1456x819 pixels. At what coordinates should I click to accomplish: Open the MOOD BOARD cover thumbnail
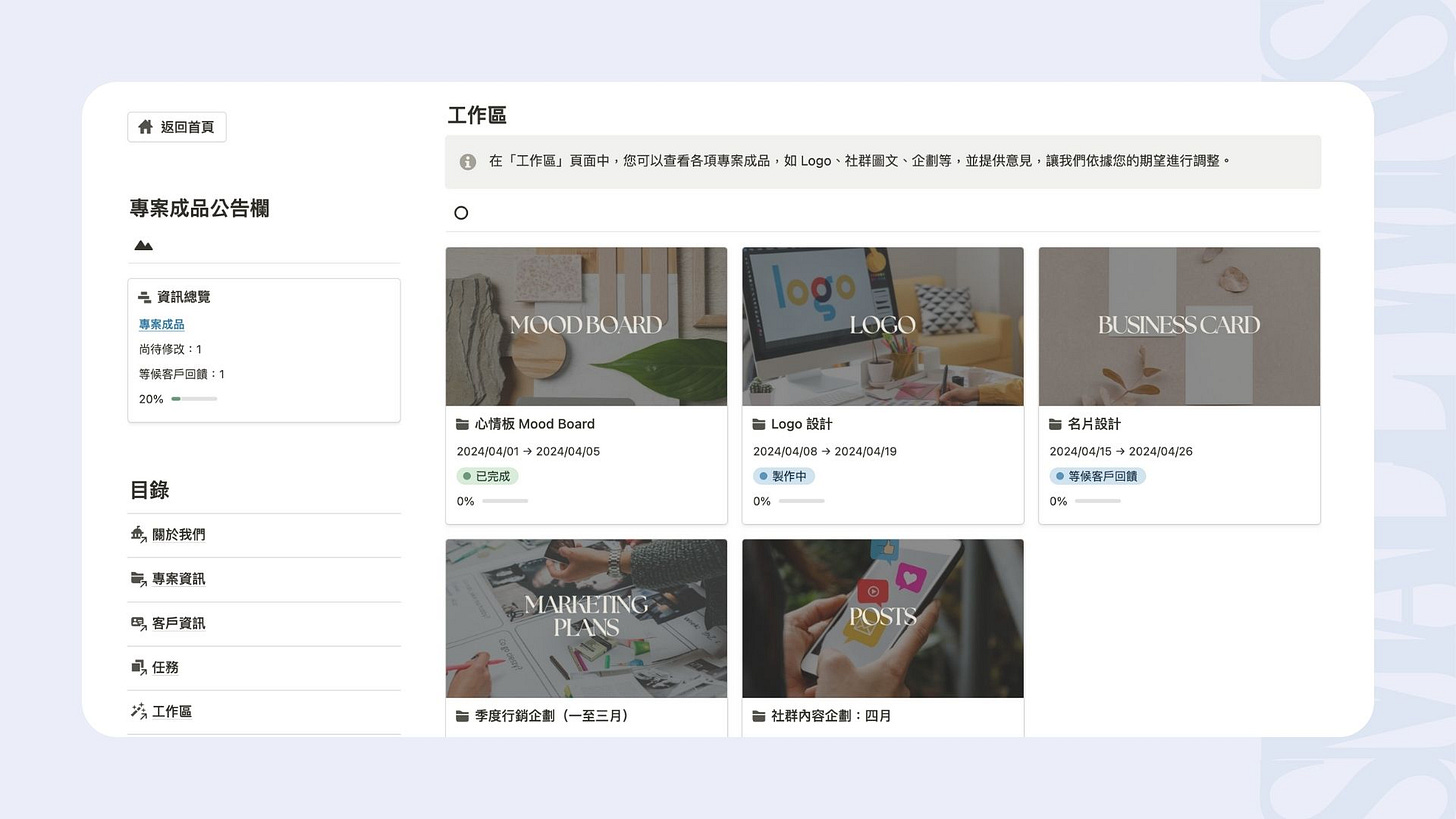click(x=586, y=326)
